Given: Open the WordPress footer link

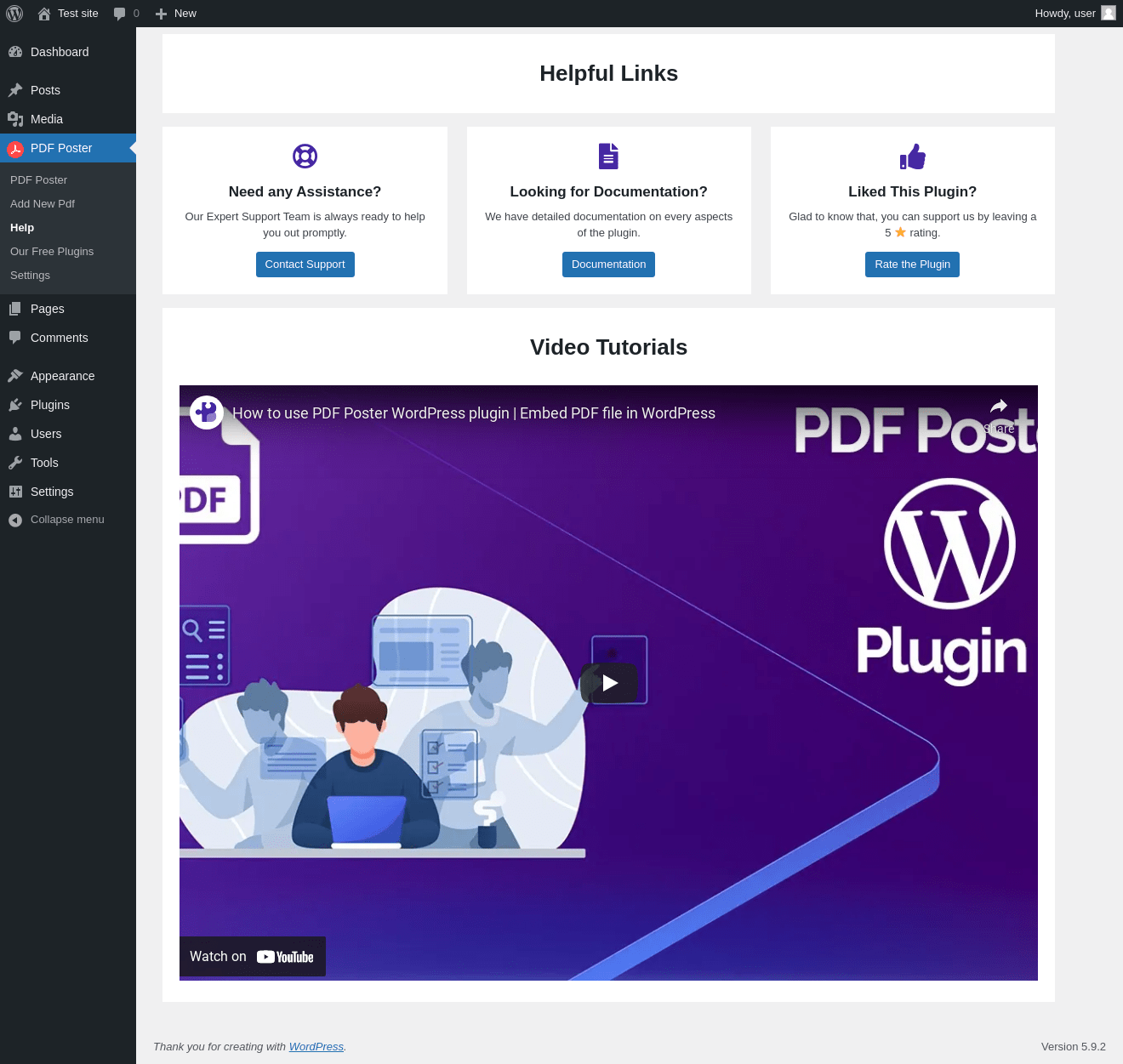Looking at the screenshot, I should pos(316,1047).
